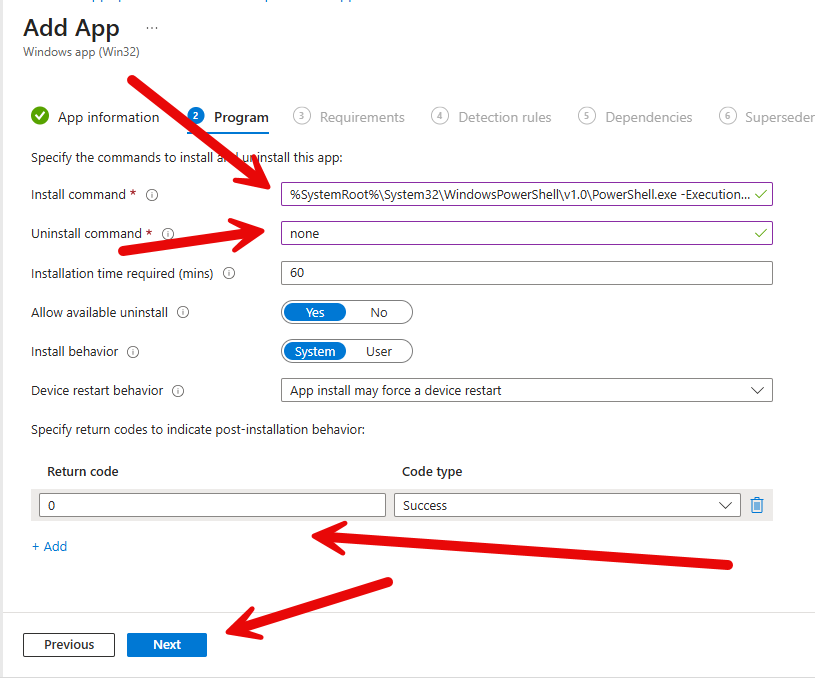Click info icon beside Install command

[x=153, y=195]
